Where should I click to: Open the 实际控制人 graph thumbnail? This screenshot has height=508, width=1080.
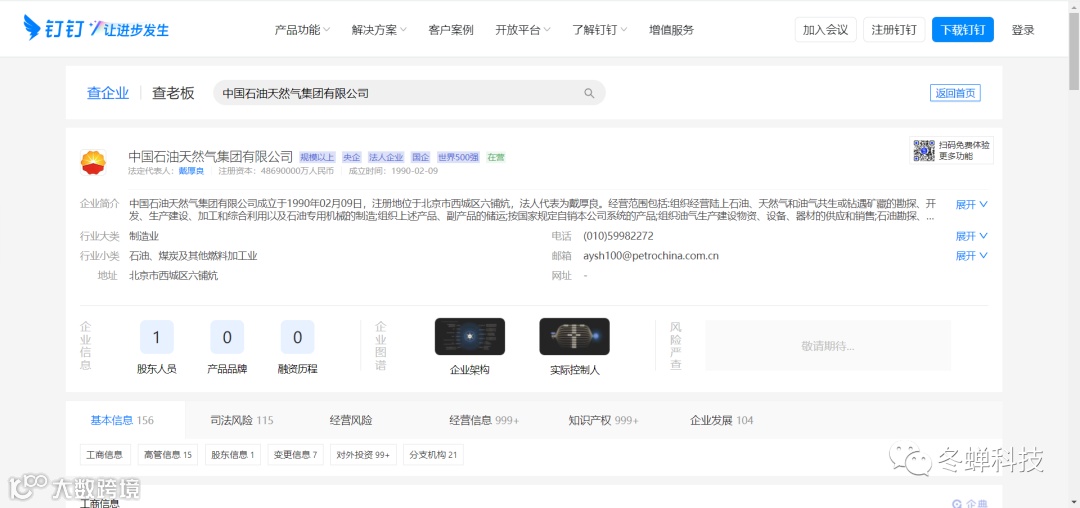tap(574, 337)
